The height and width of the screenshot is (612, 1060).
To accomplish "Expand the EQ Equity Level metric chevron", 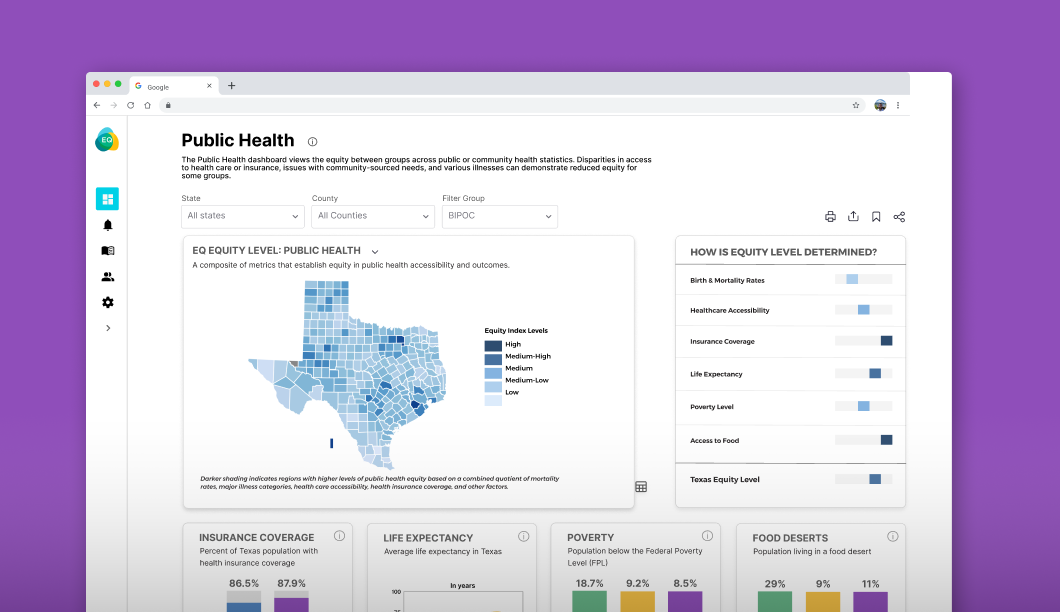I will (375, 252).
